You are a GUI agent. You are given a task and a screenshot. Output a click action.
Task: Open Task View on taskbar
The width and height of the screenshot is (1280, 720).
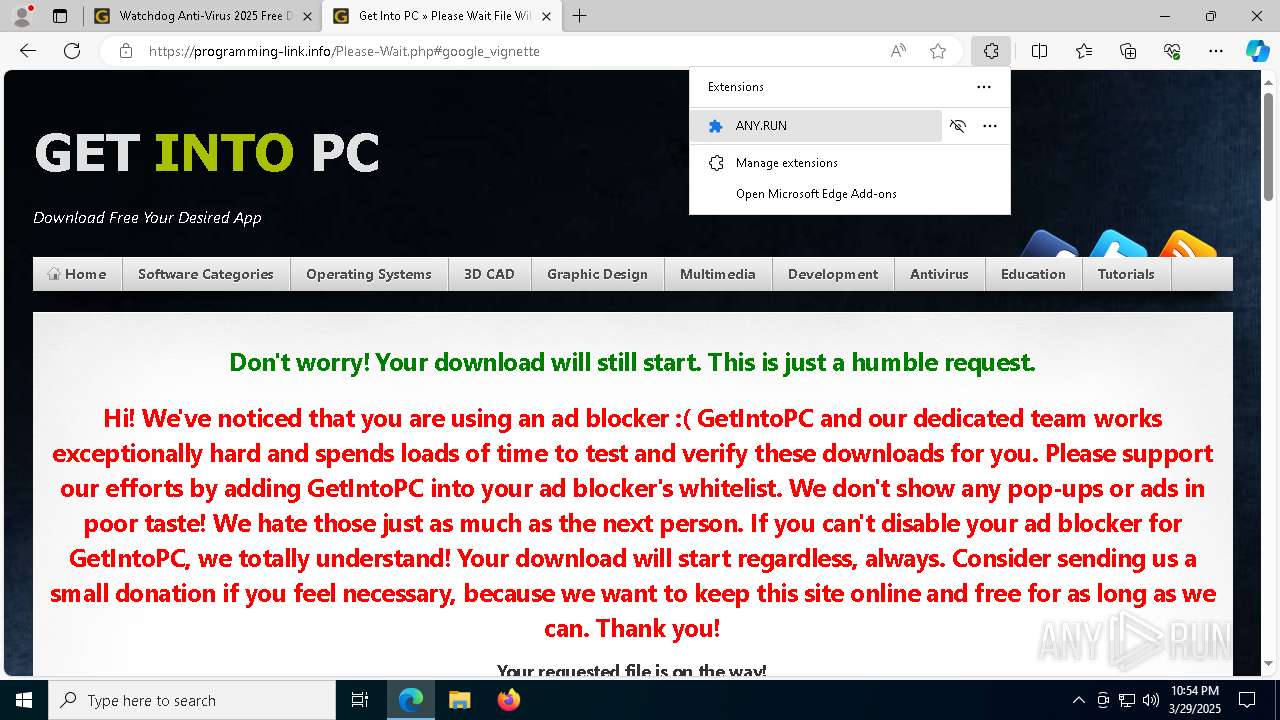360,700
